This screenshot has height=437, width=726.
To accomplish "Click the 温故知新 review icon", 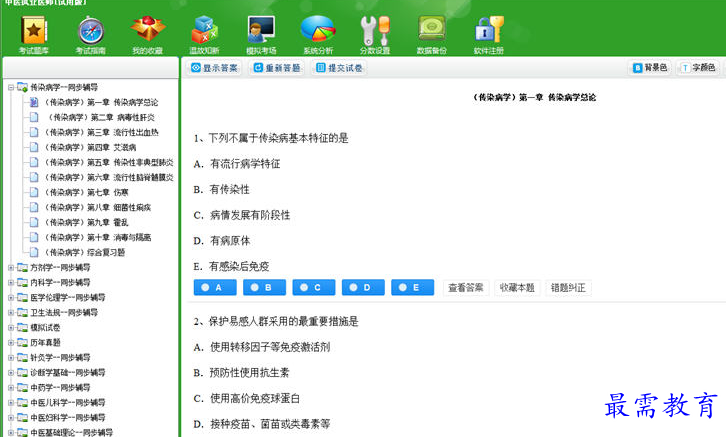I will tap(204, 31).
